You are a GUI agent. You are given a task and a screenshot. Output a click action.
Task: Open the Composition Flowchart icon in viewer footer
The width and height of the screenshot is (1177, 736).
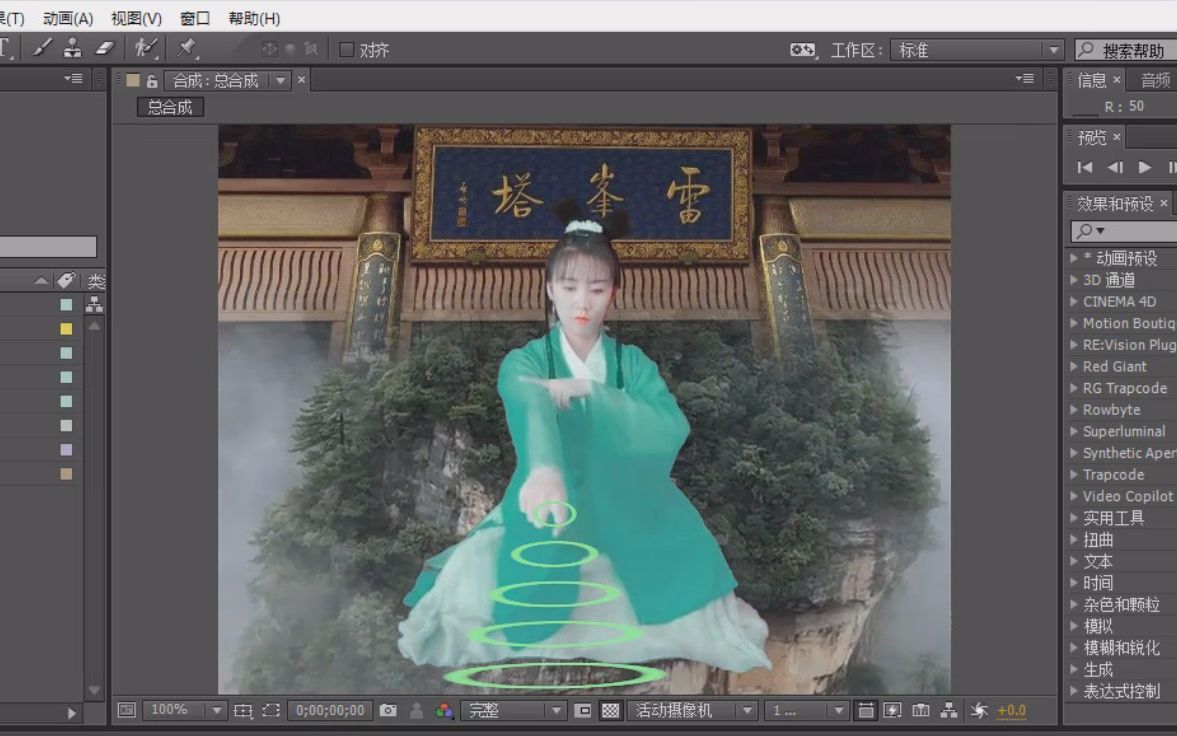(x=949, y=710)
